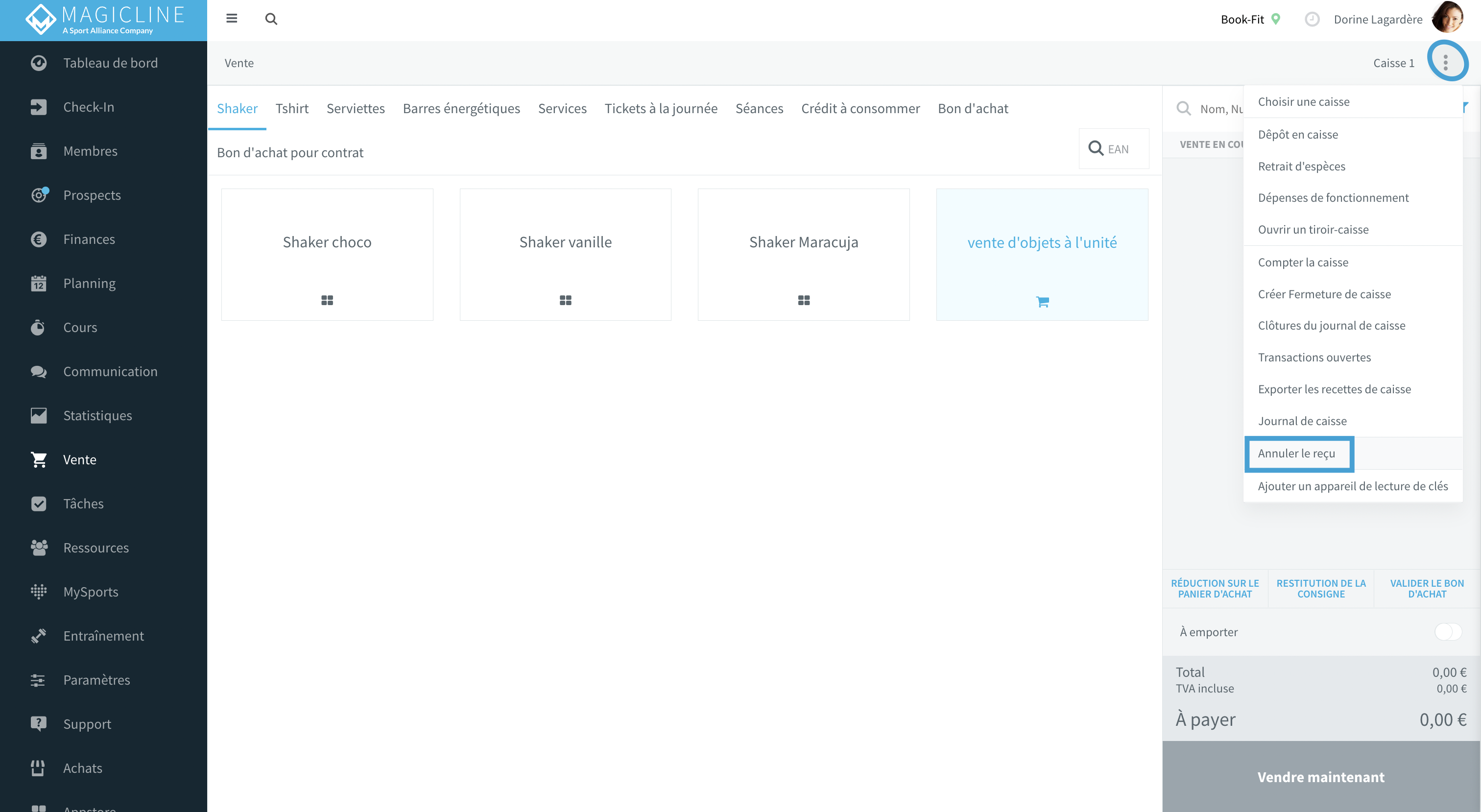Open the Tâches checkmark icon
1481x812 pixels.
point(39,504)
